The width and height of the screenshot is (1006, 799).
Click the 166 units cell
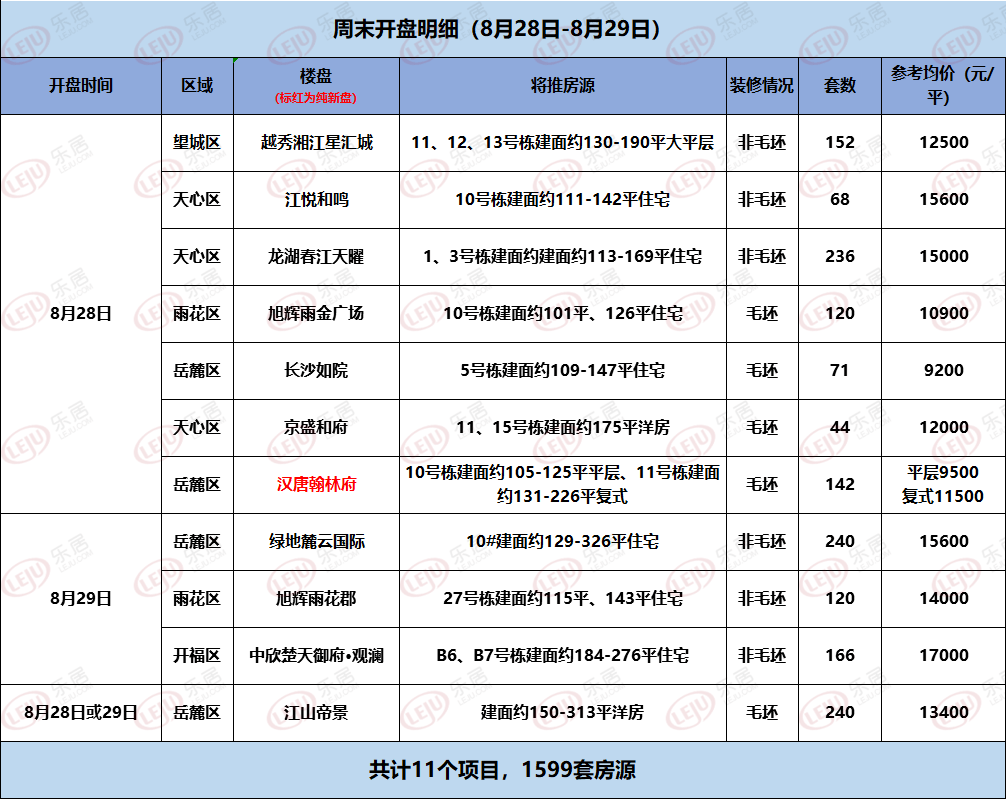840,656
